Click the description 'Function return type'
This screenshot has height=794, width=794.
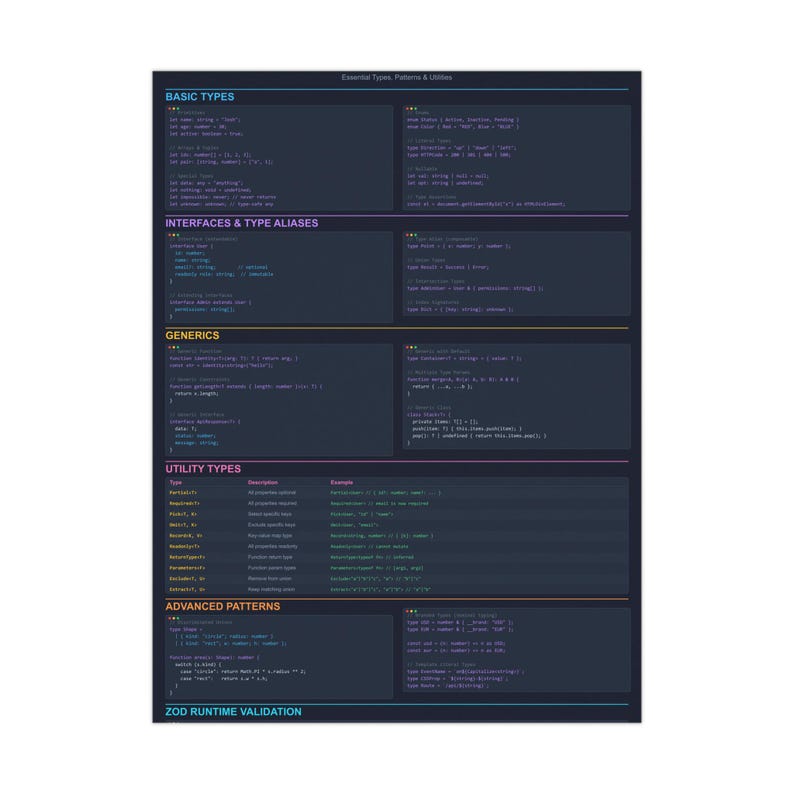(270, 557)
